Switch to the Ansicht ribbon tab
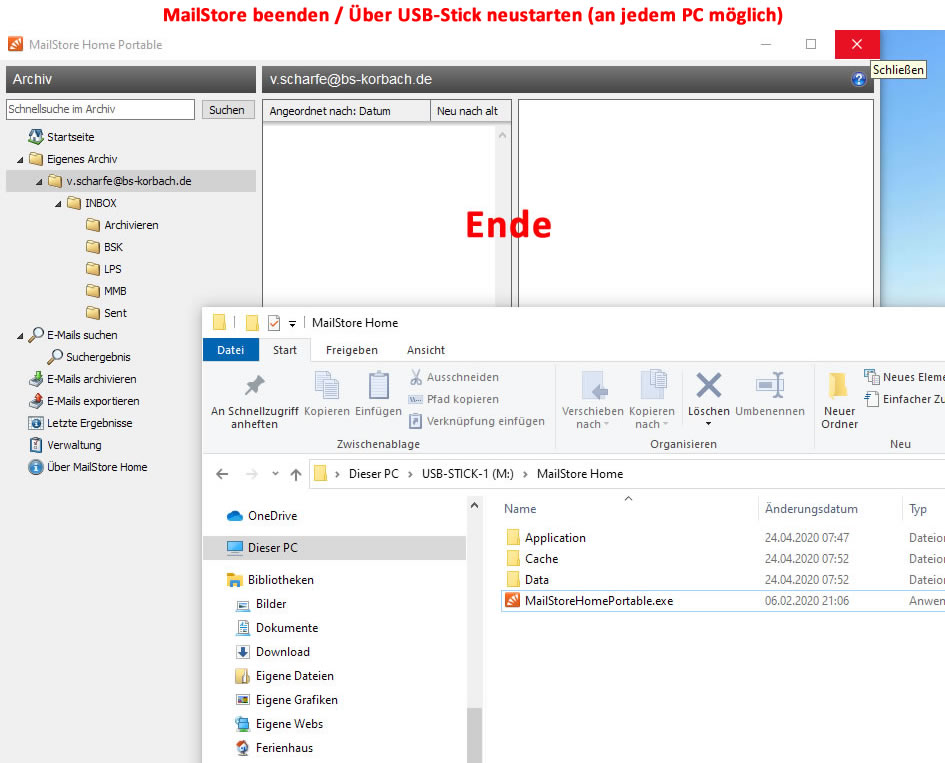The image size is (945, 763). (x=425, y=350)
